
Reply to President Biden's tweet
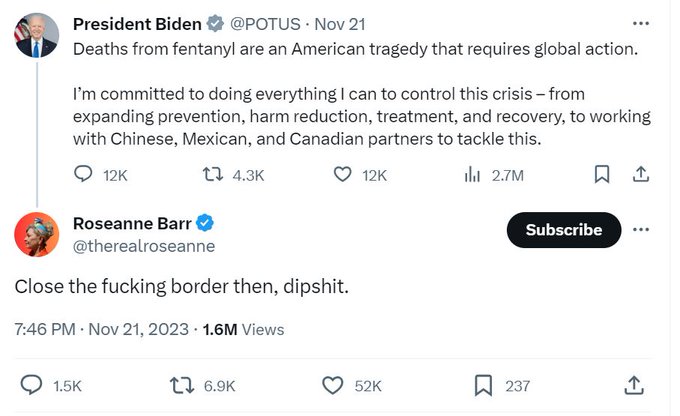(x=83, y=174)
